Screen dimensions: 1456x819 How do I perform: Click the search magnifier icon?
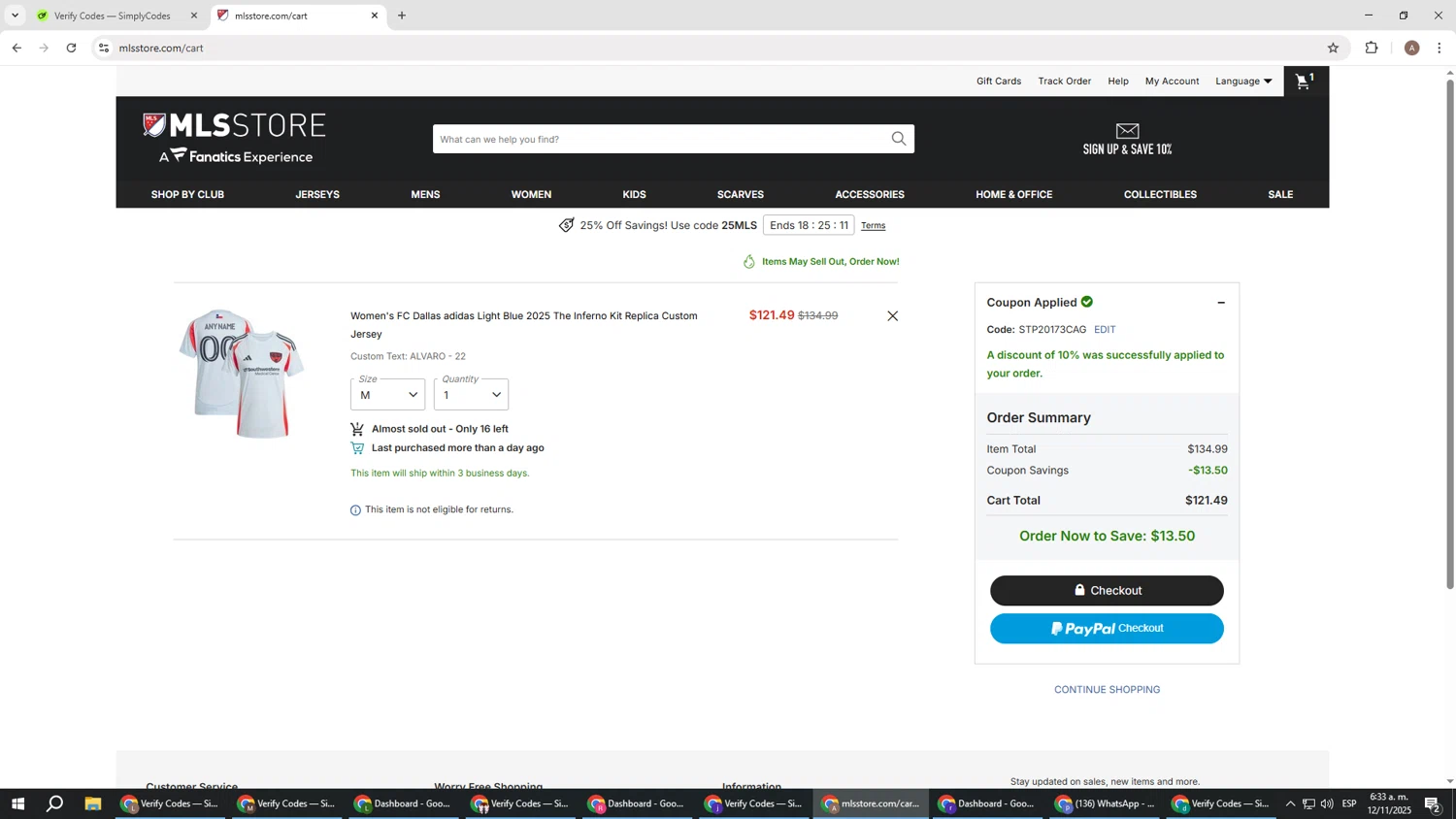899,139
